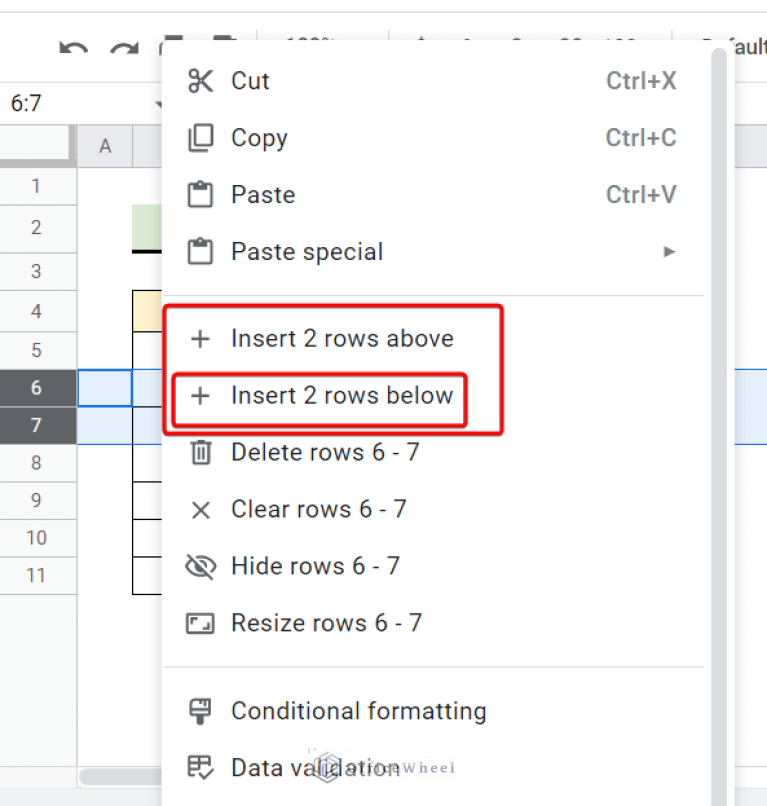Click the green filled cell in row 2

tap(146, 227)
